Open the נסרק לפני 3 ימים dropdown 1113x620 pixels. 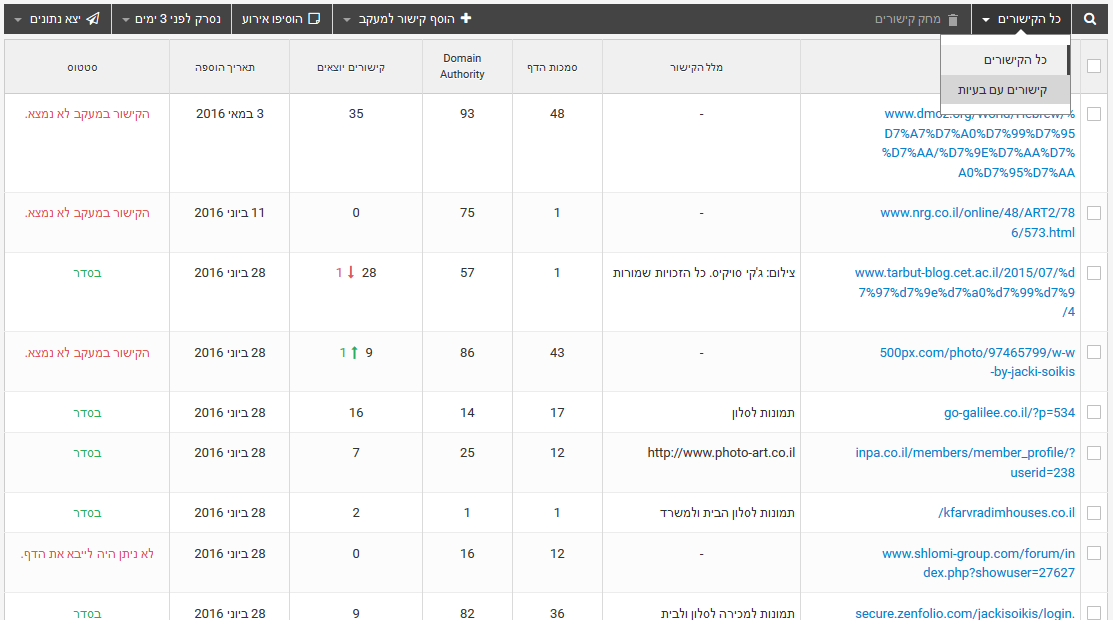(171, 19)
